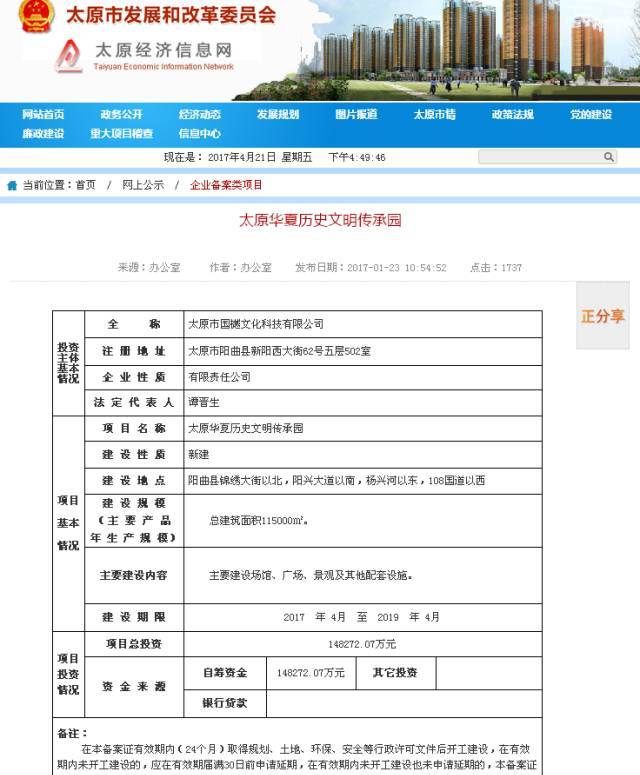This screenshot has width=640, height=775.
Task: Open the 重大项目稽查 menu item
Action: [122, 133]
